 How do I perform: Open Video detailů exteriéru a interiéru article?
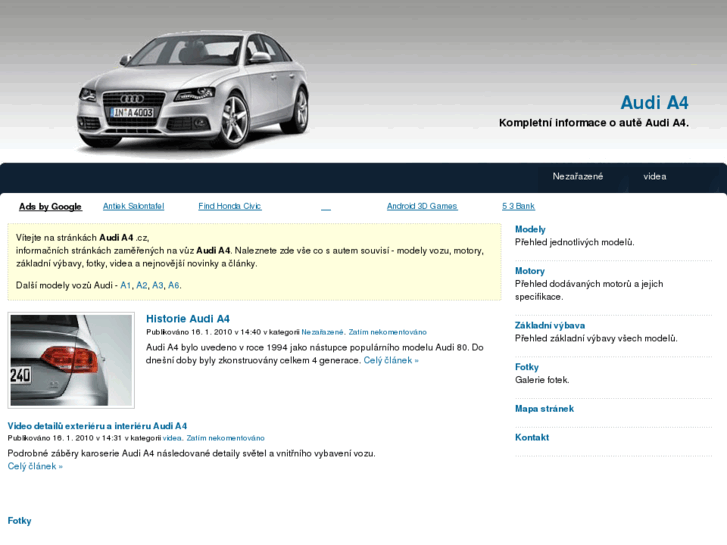97,426
